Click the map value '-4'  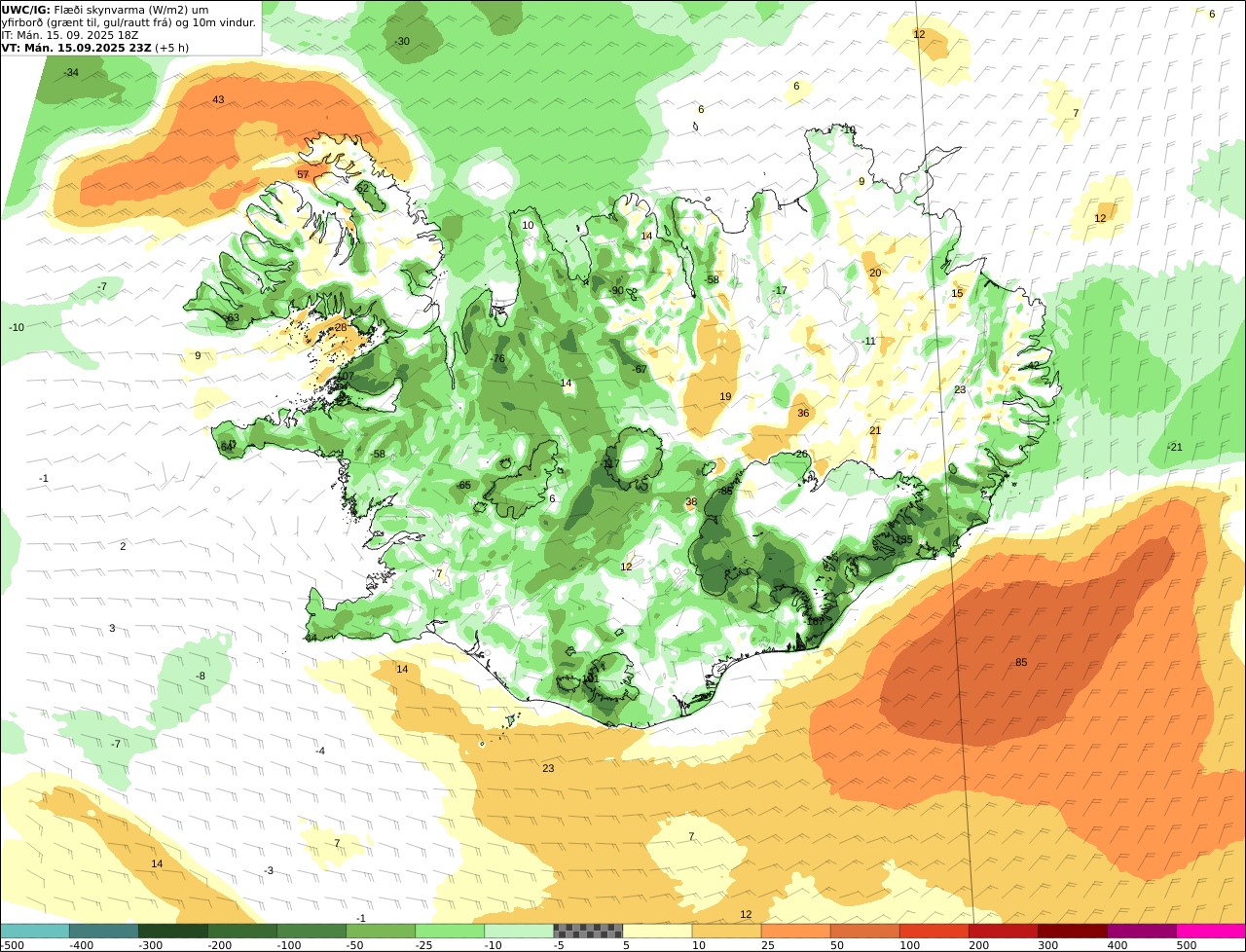pyautogui.click(x=320, y=751)
